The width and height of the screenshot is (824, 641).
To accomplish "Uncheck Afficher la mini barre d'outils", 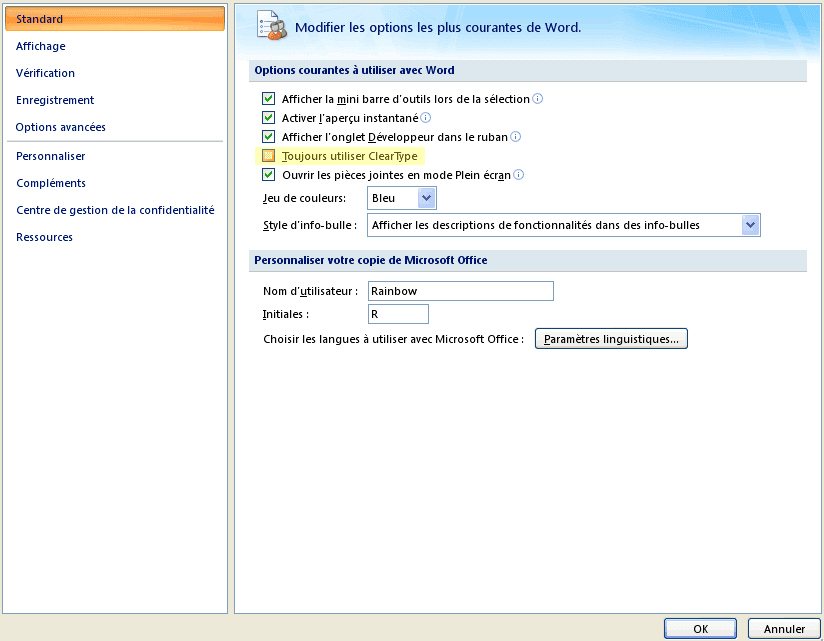I will coord(269,98).
